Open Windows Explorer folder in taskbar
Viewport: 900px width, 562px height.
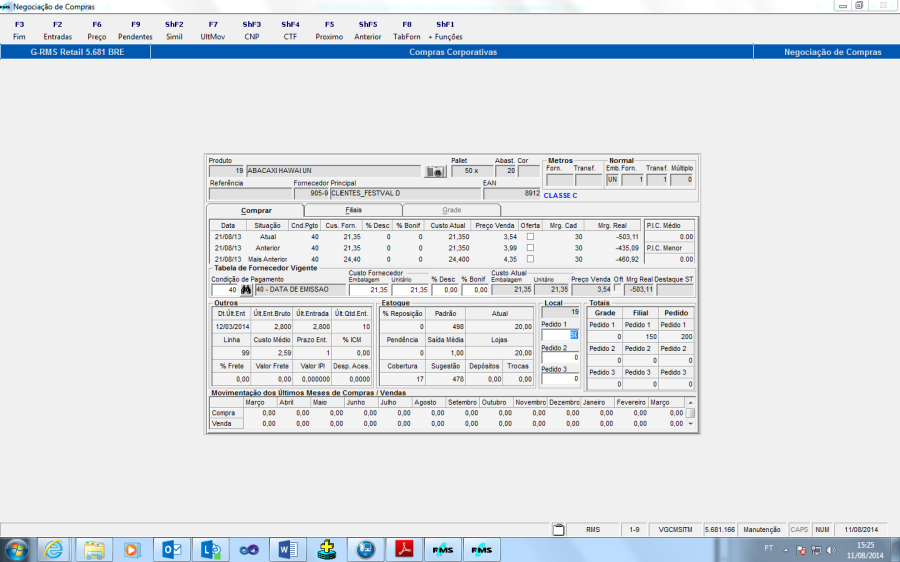pyautogui.click(x=93, y=550)
